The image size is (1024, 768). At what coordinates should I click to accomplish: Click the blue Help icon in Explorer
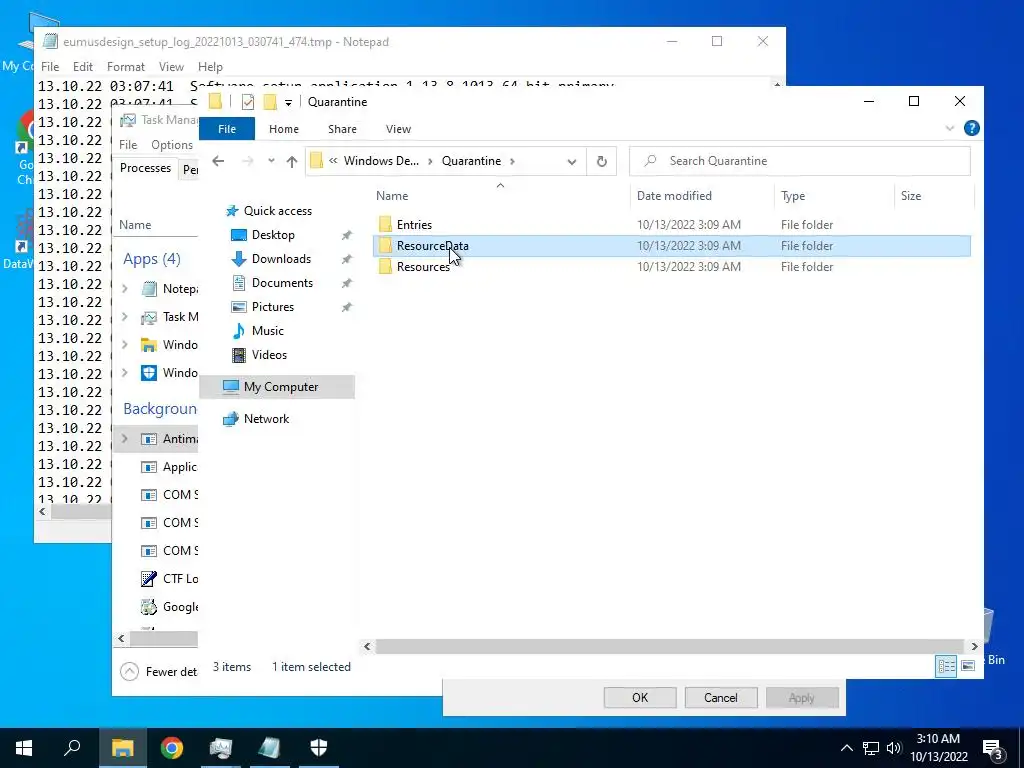click(972, 128)
